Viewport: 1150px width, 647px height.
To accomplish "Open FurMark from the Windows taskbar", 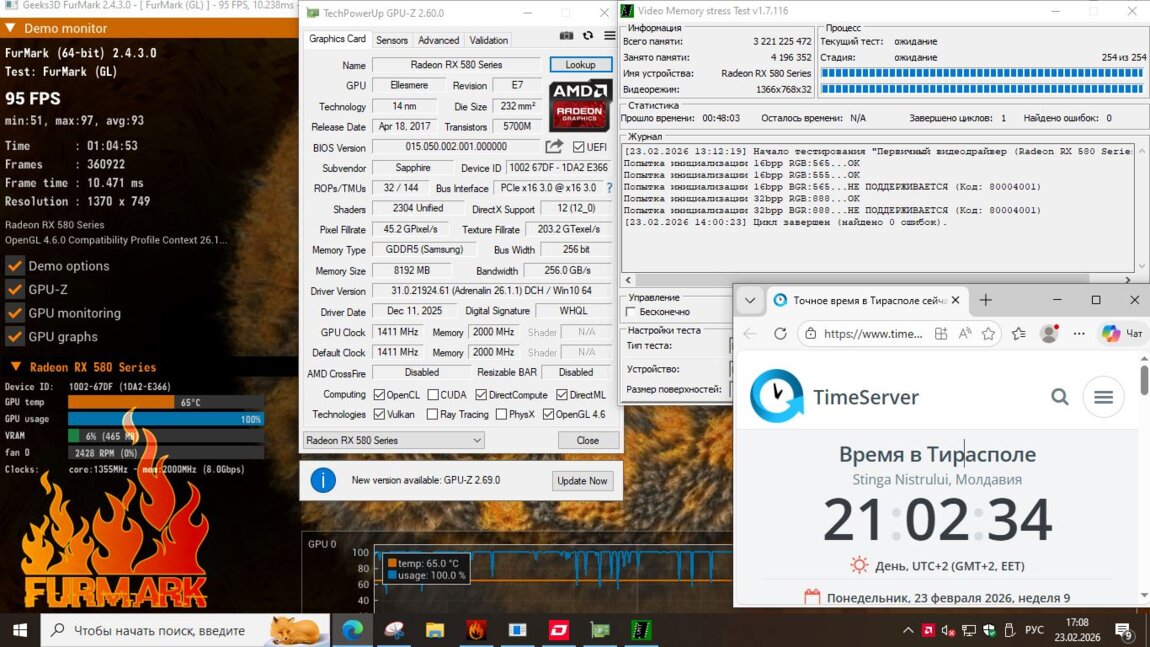I will [476, 630].
